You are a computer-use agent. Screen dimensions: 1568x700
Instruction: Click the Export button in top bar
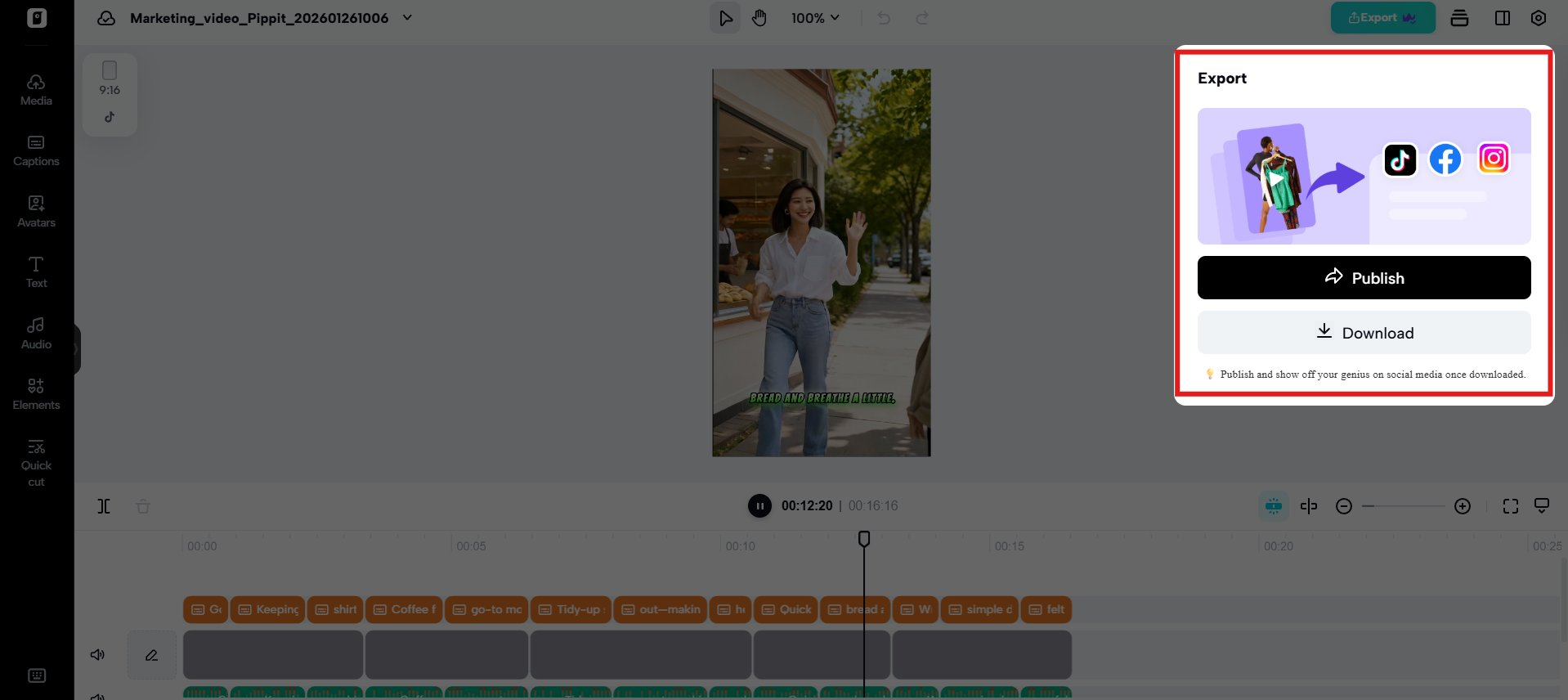point(1382,18)
